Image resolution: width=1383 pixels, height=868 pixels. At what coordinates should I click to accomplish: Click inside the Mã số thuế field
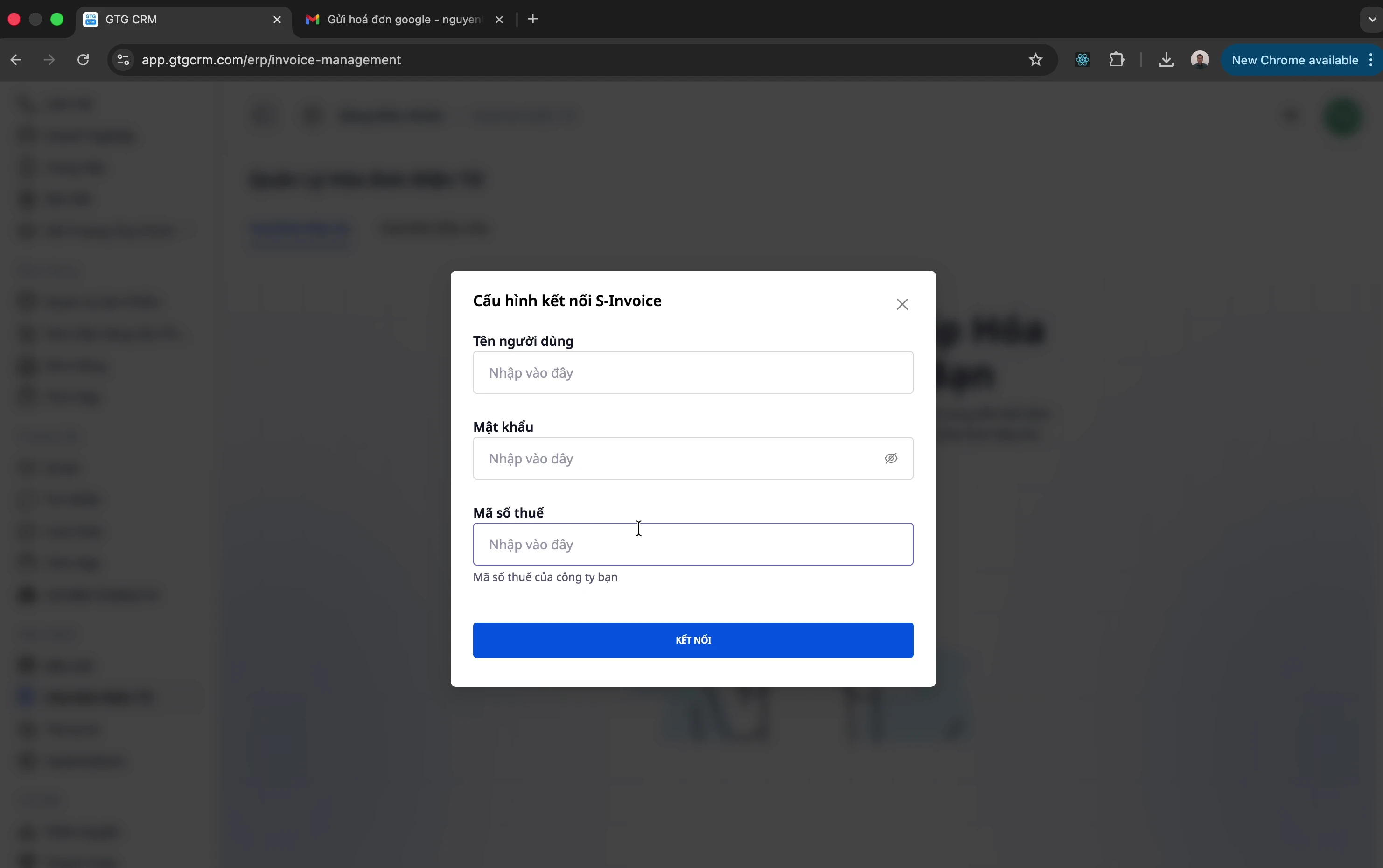[x=692, y=544]
